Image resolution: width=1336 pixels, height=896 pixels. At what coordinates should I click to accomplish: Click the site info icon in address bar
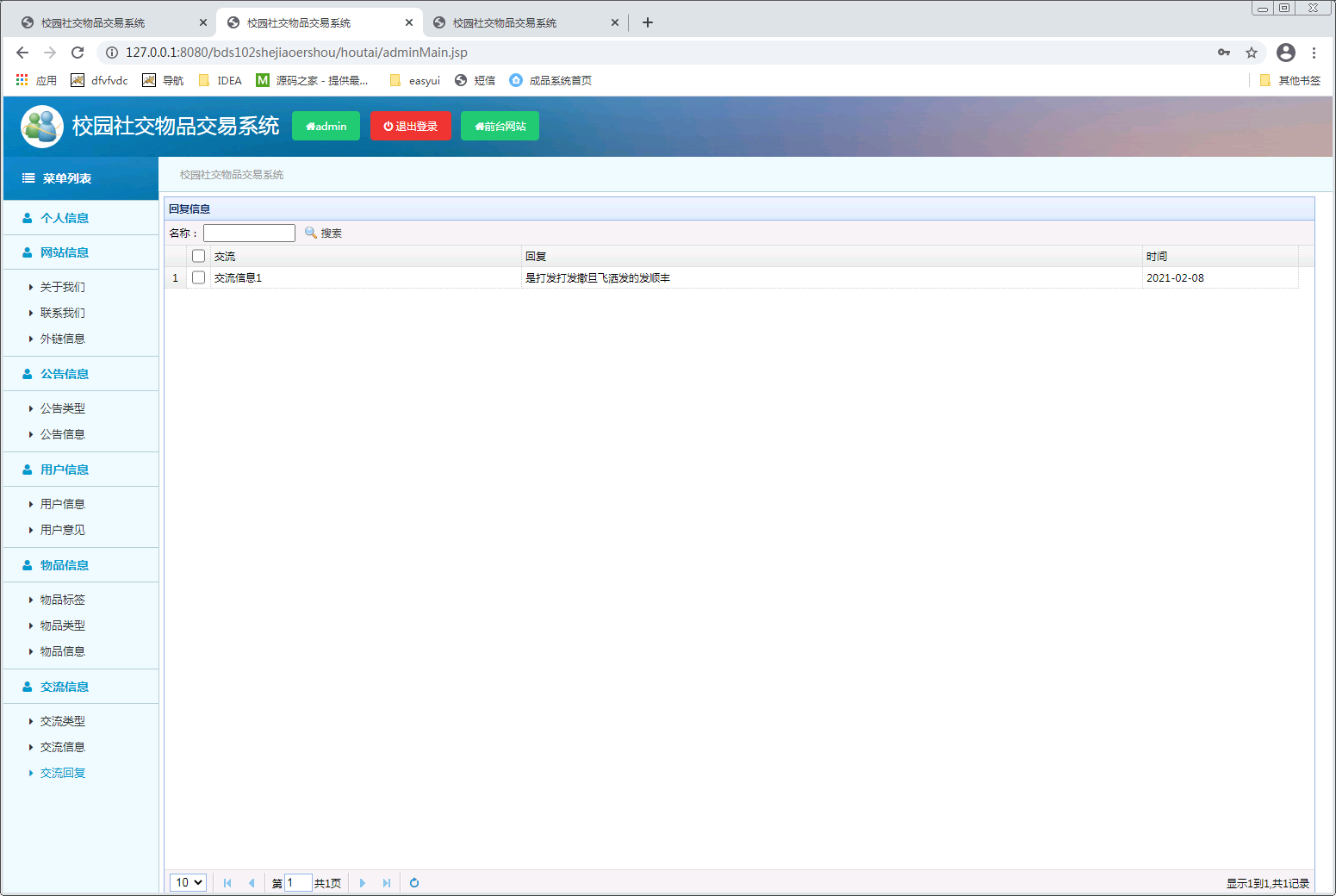112,53
